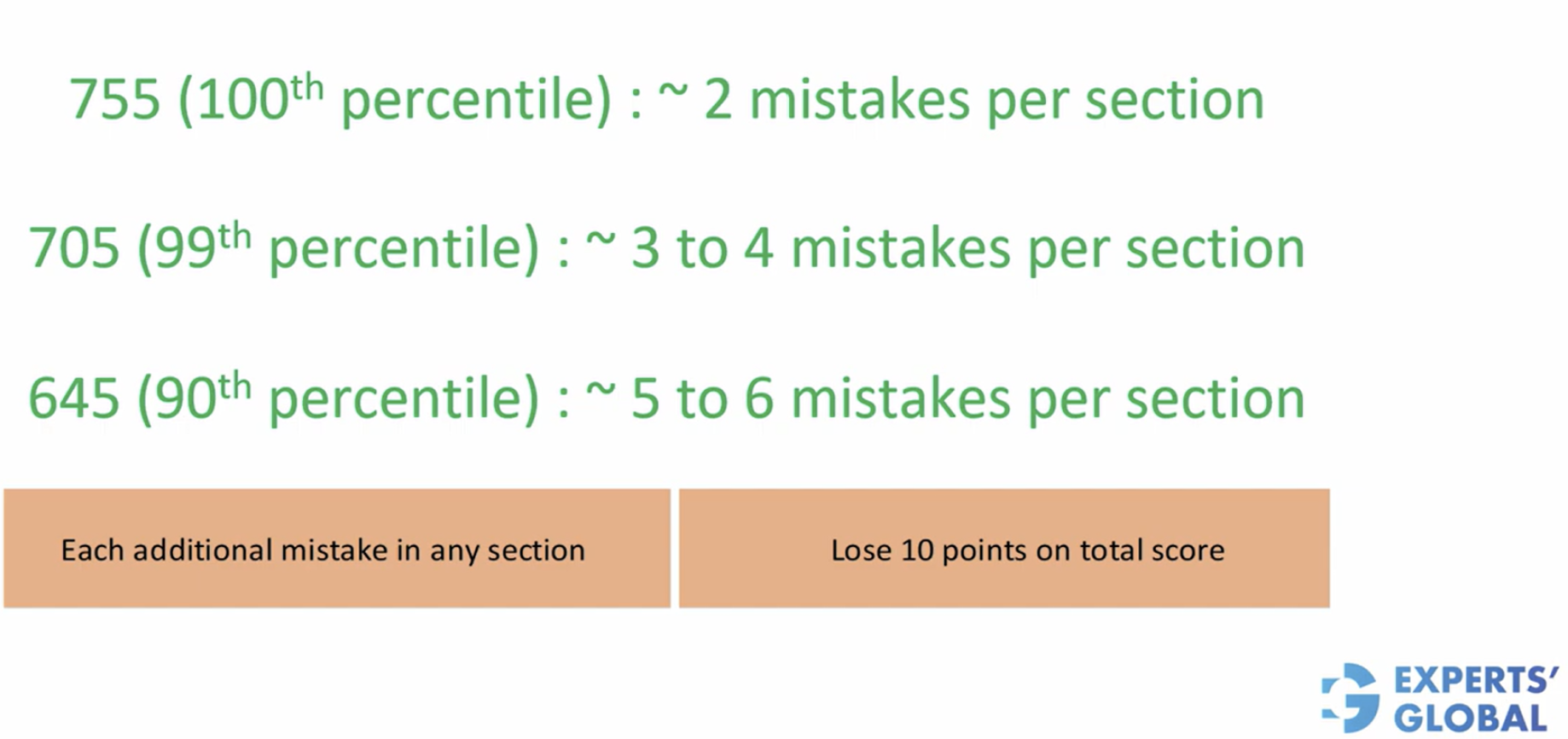Click the superscript "th" after 90
Viewport: 1568px width, 739px height.
pyautogui.click(x=235, y=387)
